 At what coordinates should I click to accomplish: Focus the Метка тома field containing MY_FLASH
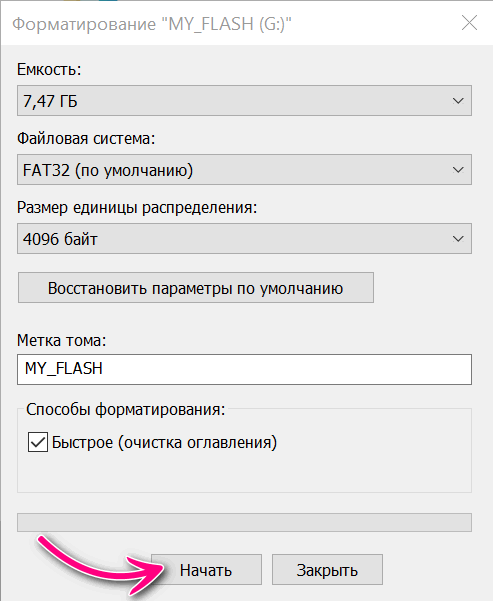tap(244, 369)
